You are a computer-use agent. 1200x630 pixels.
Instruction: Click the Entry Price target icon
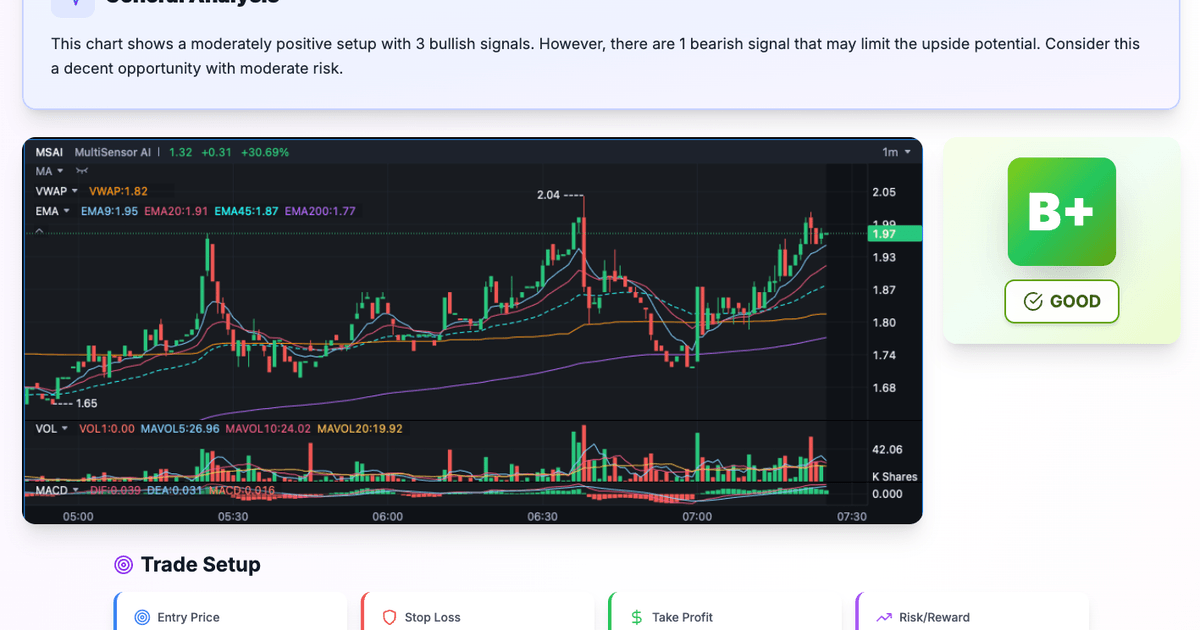(141, 617)
